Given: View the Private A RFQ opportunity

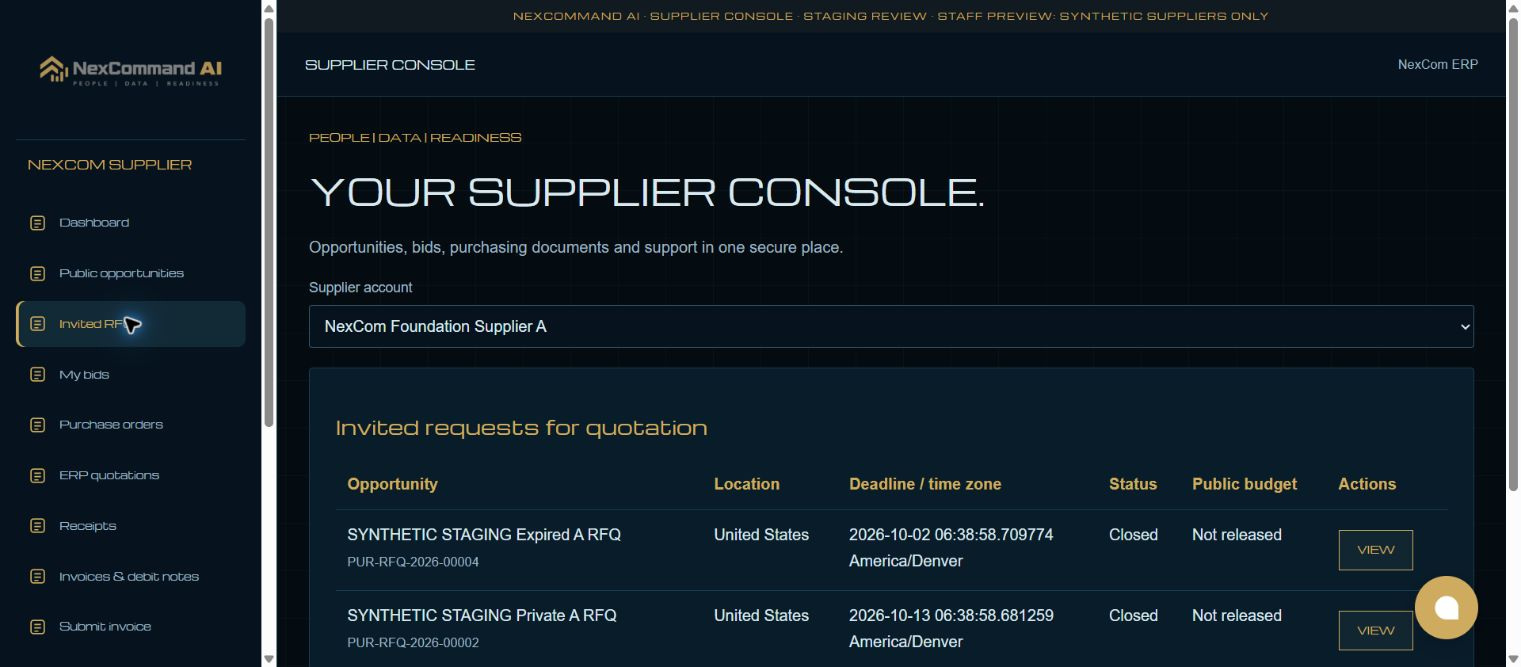Looking at the screenshot, I should point(1375,630).
